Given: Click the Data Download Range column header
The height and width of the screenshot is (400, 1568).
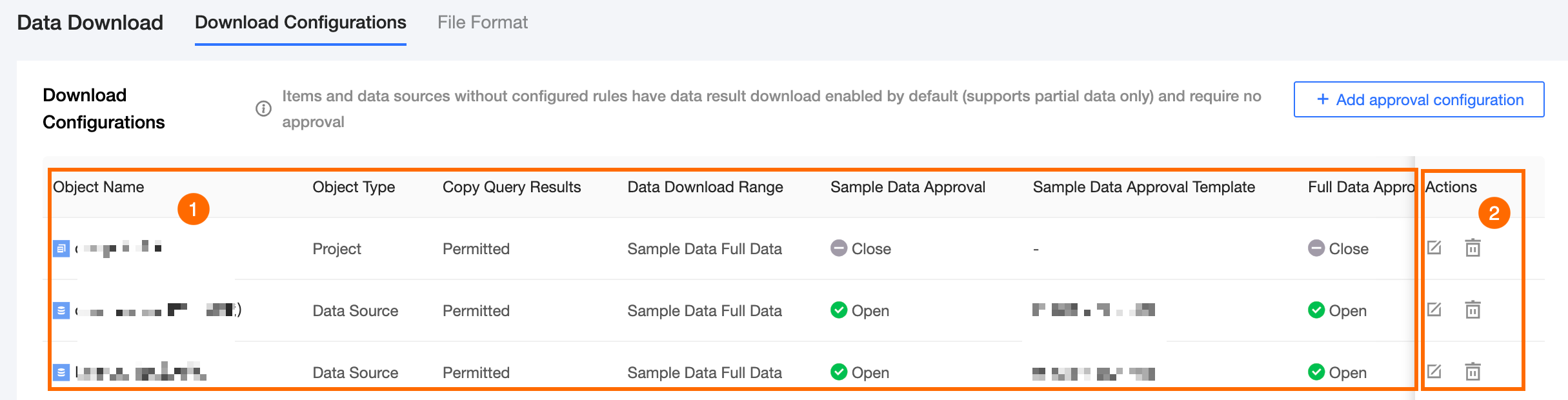Looking at the screenshot, I should point(705,187).
